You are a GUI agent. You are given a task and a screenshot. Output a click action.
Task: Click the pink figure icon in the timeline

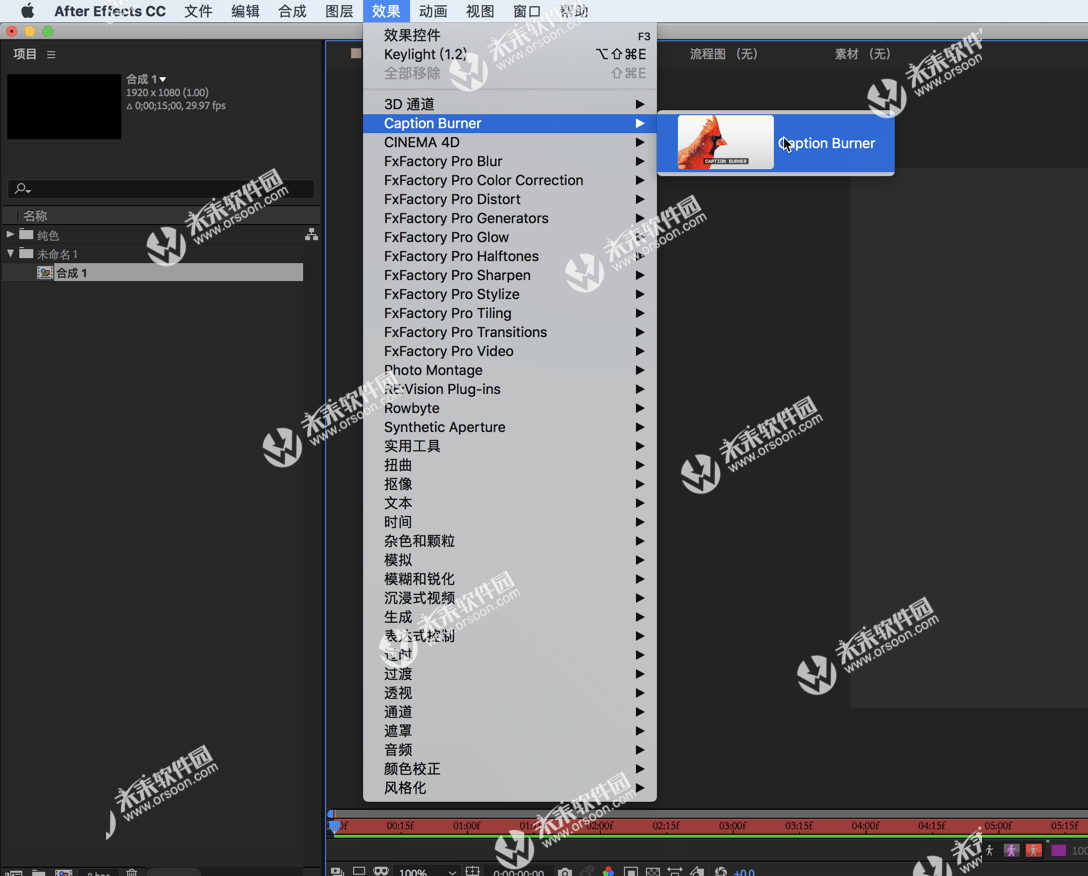click(x=1012, y=850)
